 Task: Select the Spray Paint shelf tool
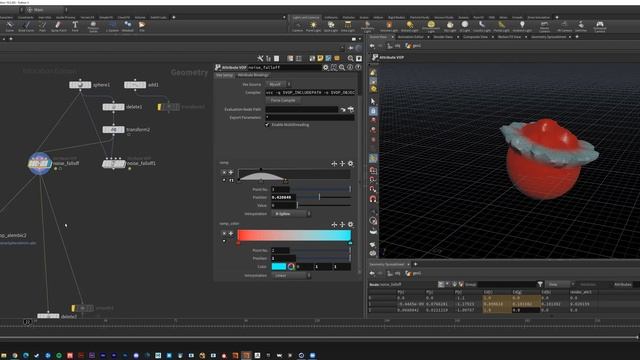(x=58, y=27)
